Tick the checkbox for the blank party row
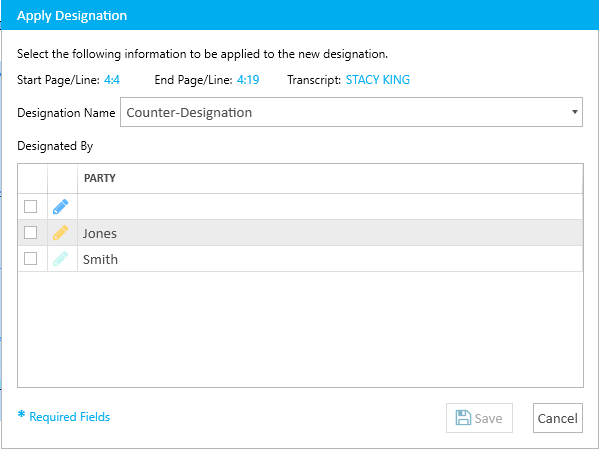Viewport: 600px width, 450px height. (31, 207)
